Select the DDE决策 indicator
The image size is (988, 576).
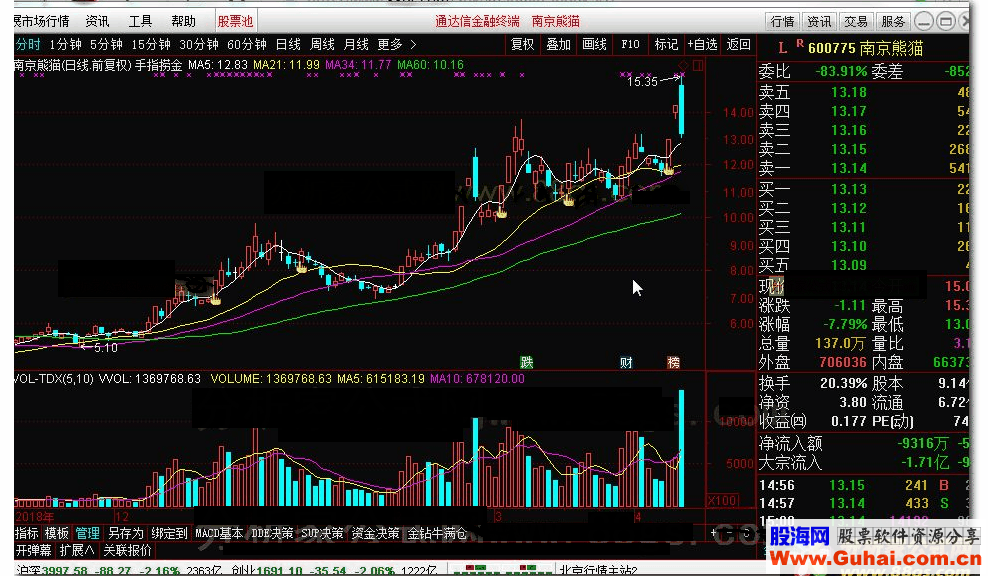point(272,533)
